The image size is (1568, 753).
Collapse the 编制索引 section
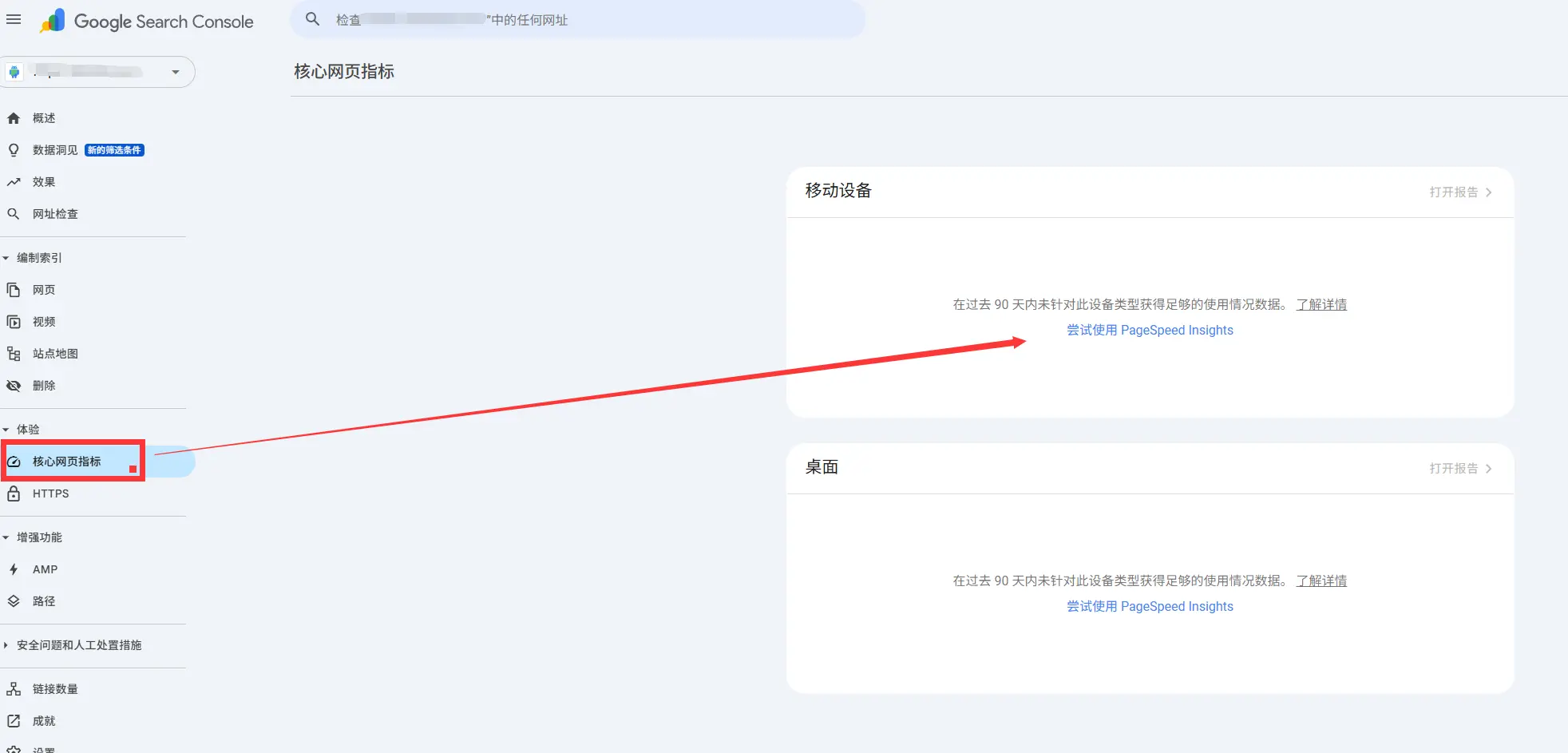6,258
